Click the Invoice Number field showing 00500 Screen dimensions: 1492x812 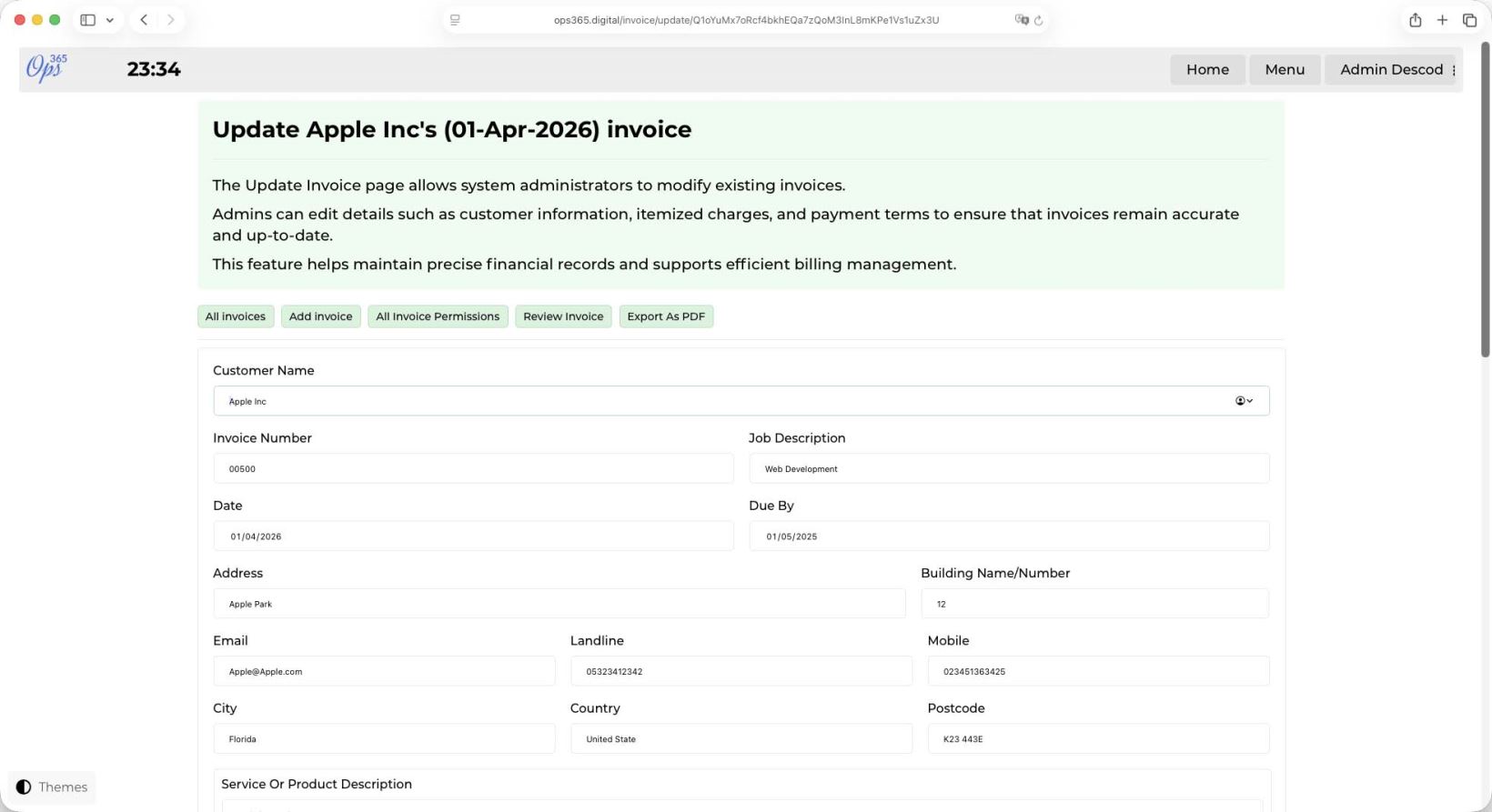[x=473, y=469]
